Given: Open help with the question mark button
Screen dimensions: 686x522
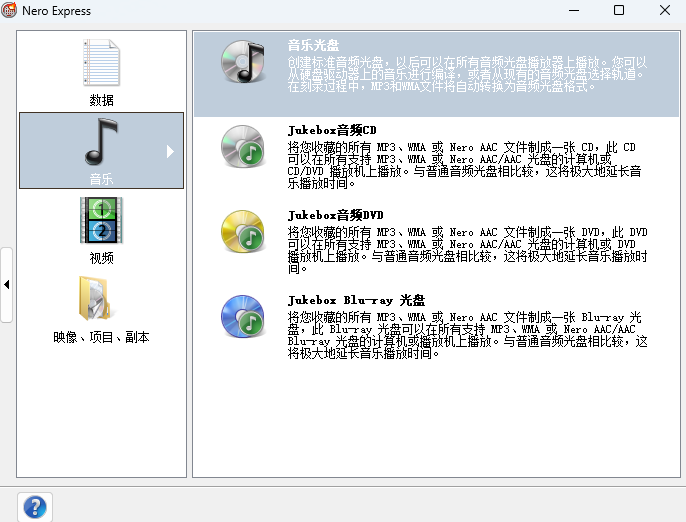Looking at the screenshot, I should coord(34,507).
